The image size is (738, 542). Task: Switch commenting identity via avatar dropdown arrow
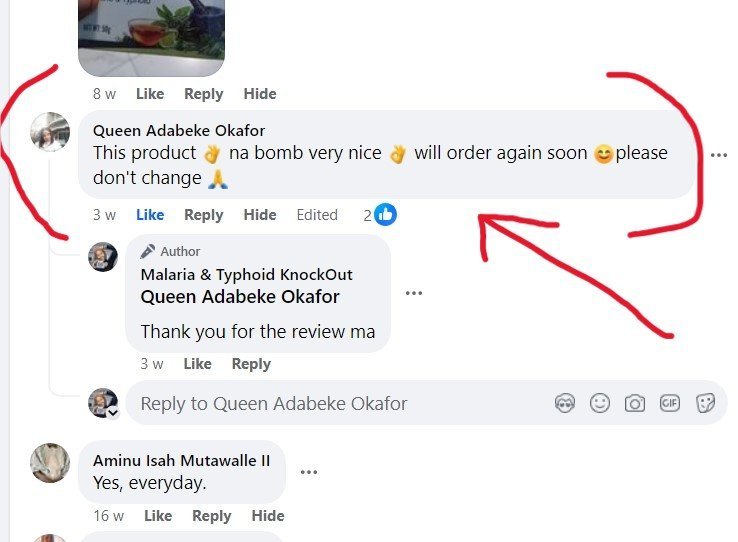tap(113, 413)
